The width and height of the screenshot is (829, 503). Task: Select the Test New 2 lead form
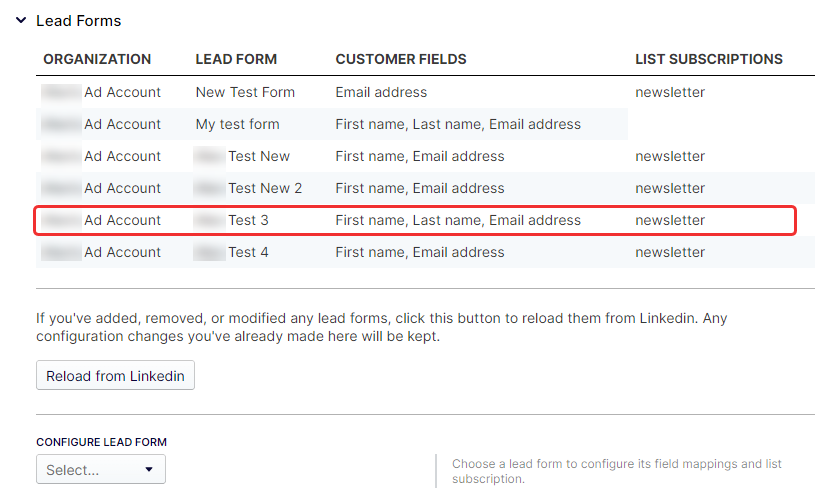(264, 188)
